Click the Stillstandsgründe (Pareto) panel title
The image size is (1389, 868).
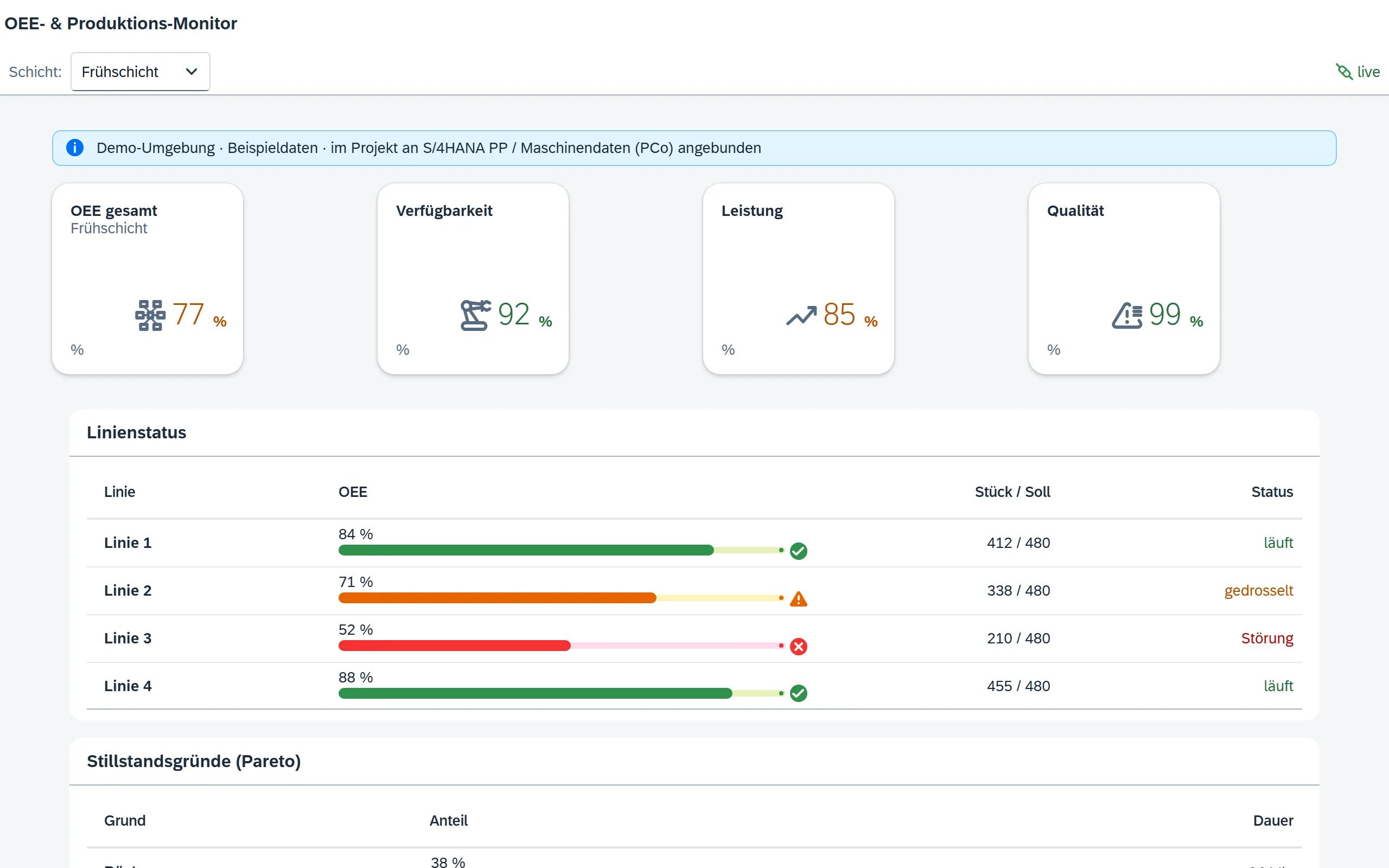click(194, 761)
